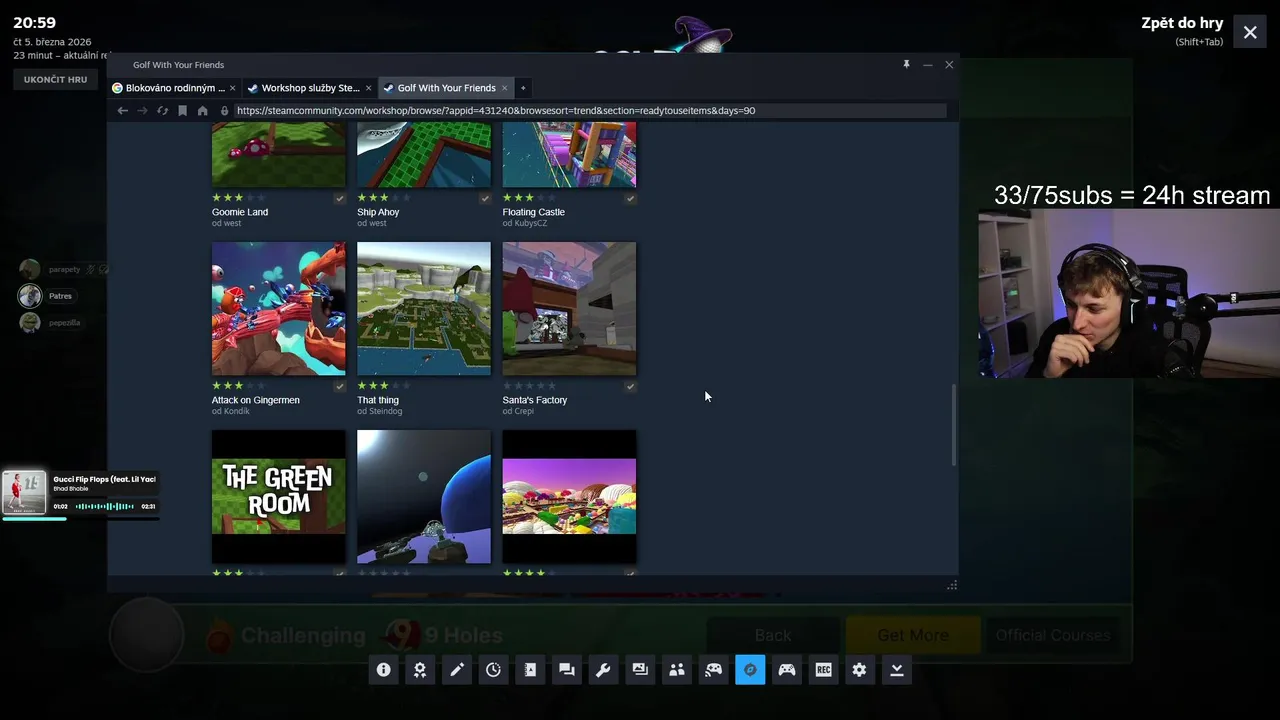Open 'The Green Room' thumbnail
Viewport: 1280px width, 720px height.
[x=279, y=497]
